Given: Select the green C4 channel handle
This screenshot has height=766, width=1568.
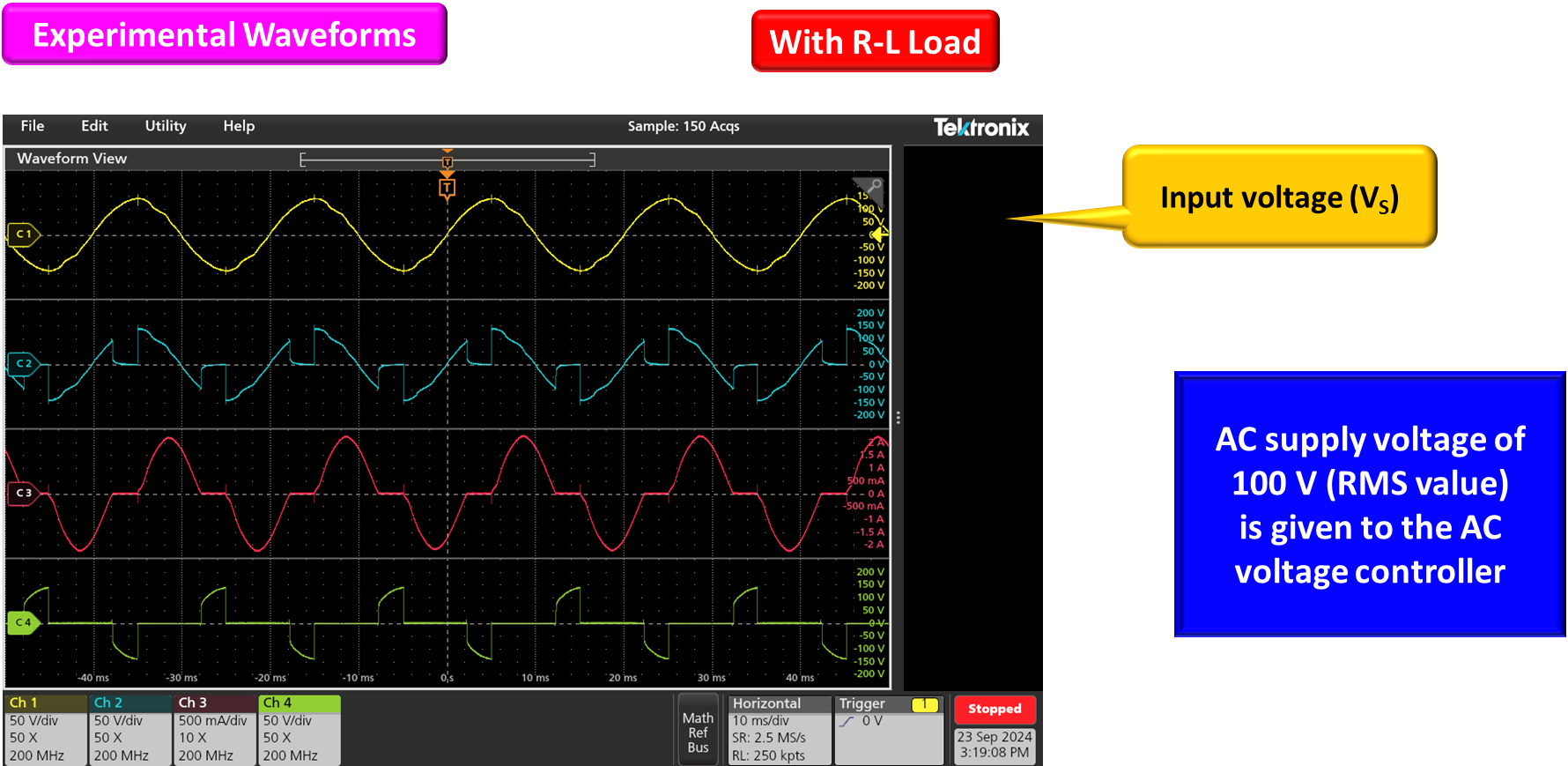Looking at the screenshot, I should click(23, 622).
